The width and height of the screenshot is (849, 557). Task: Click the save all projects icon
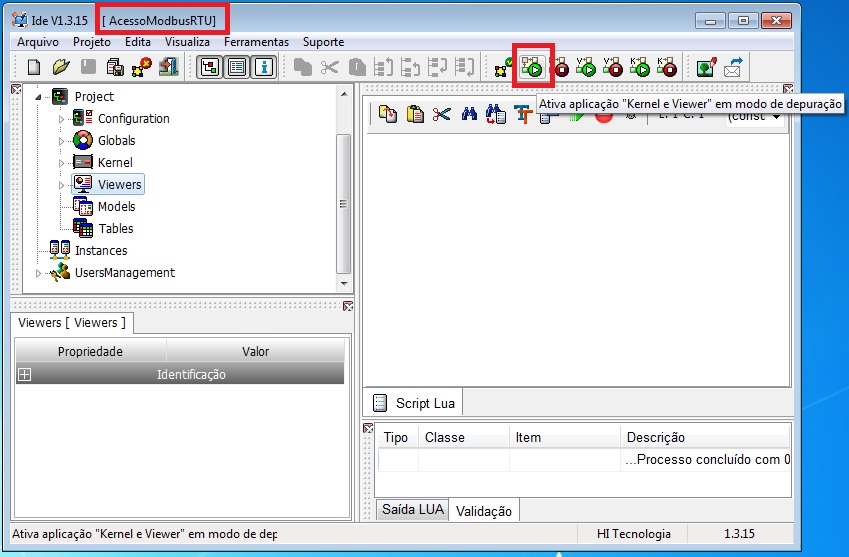pos(115,67)
